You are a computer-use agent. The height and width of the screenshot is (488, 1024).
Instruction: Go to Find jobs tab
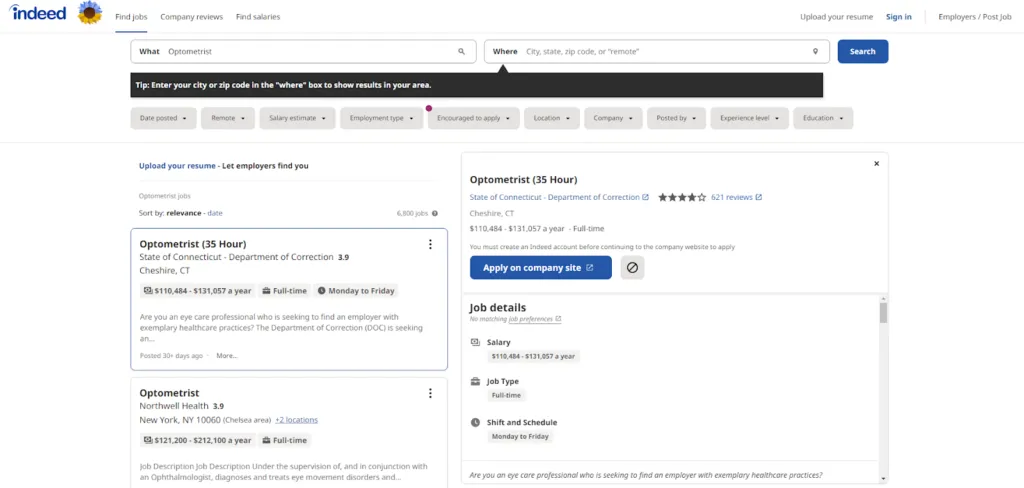[131, 17]
